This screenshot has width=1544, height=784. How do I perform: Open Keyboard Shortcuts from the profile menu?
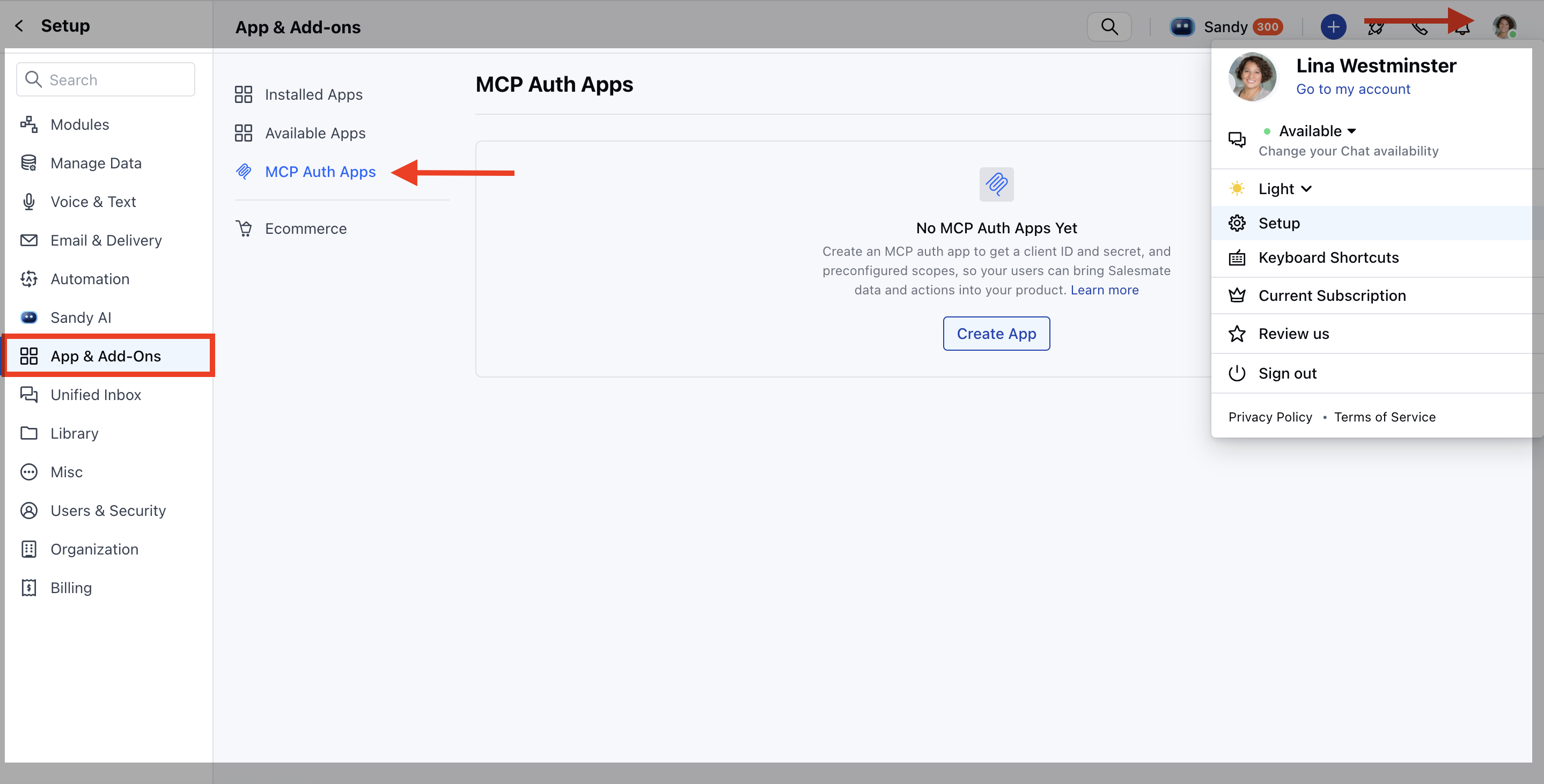click(1377, 257)
